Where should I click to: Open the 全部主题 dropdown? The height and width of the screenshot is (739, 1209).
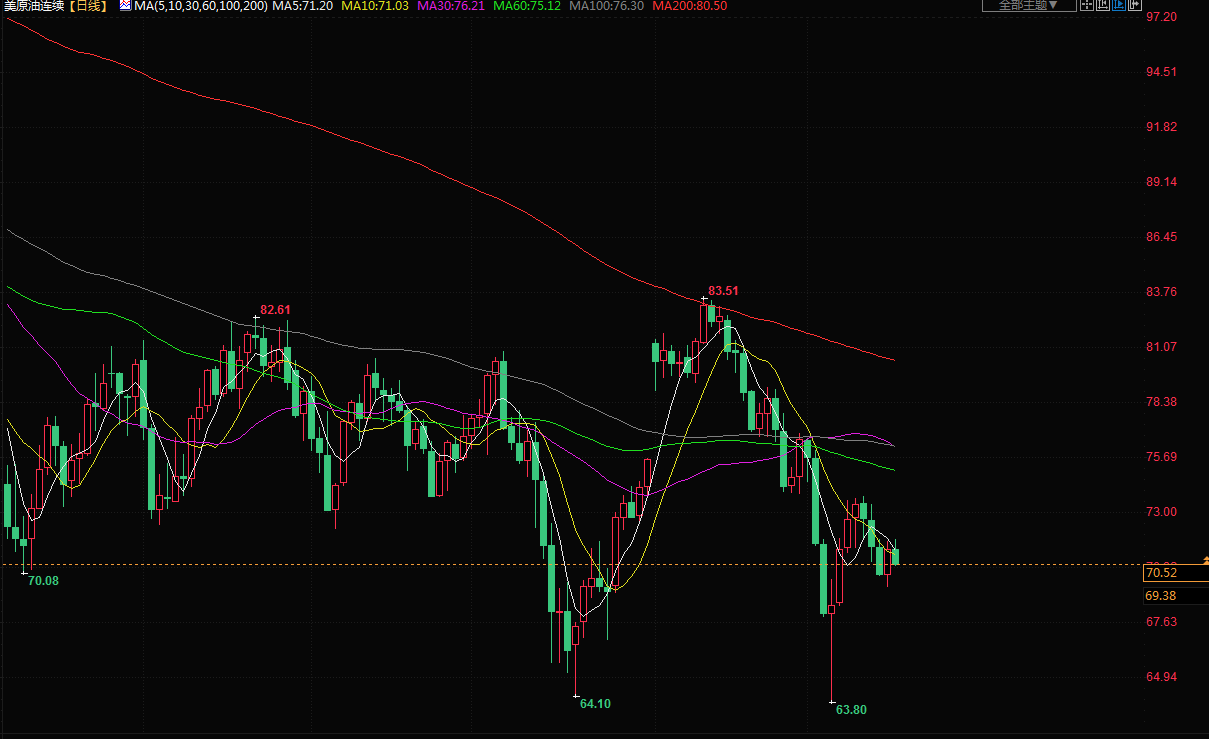coord(1029,5)
